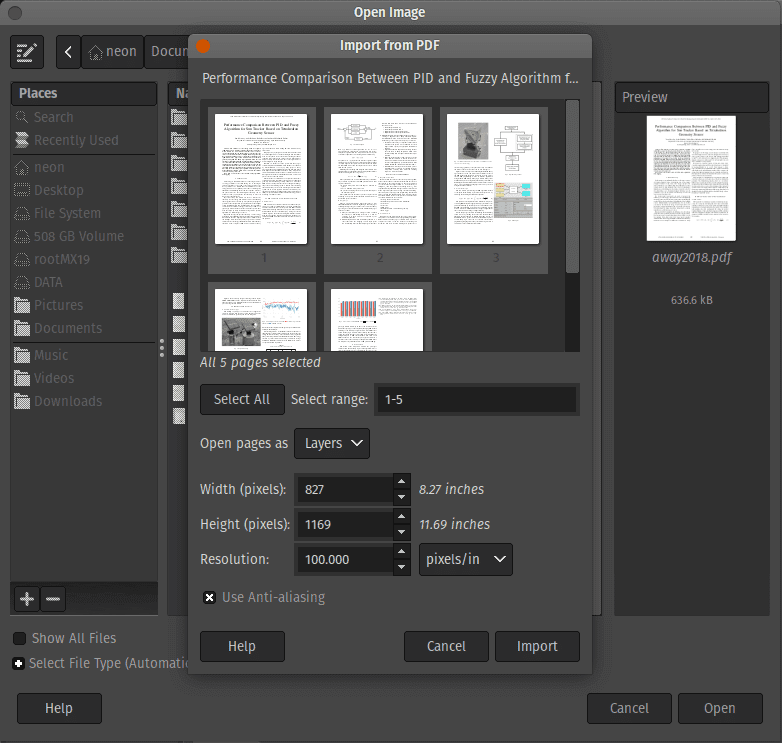Click the pane divider grip dots
Viewport: 782px width, 743px height.
(x=162, y=348)
